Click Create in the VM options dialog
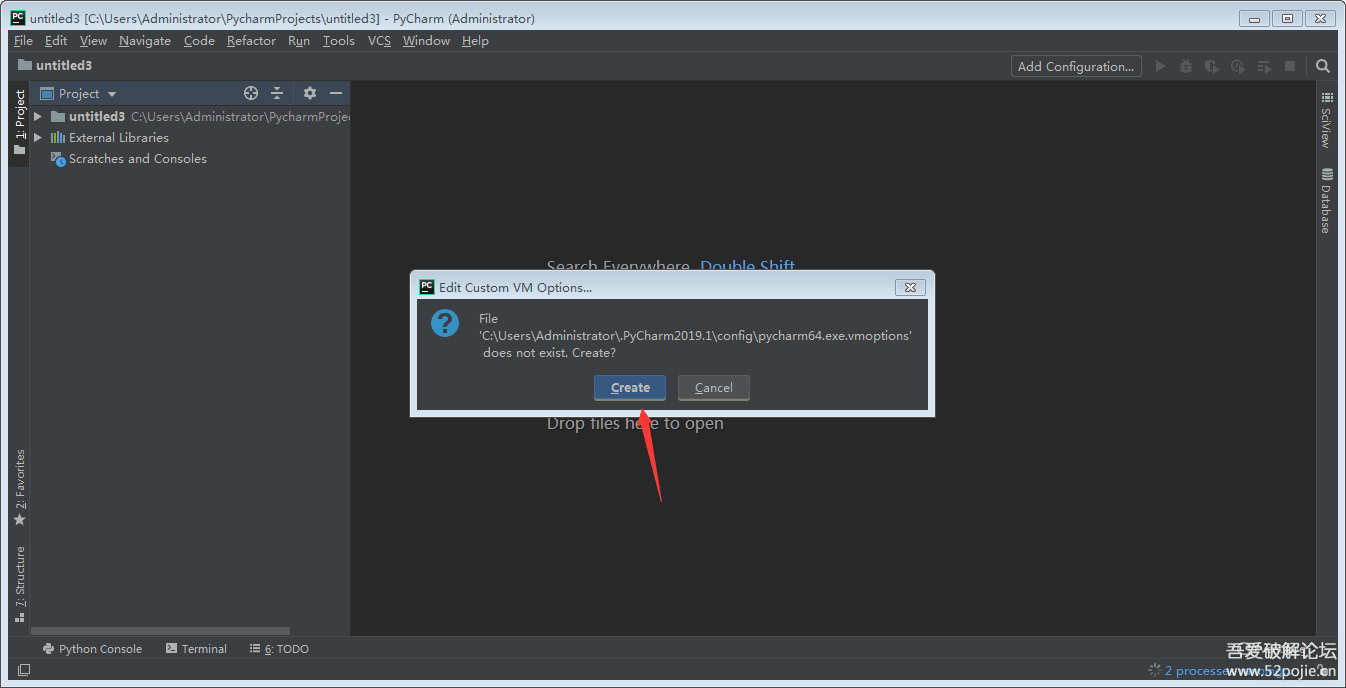Image resolution: width=1346 pixels, height=688 pixels. tap(630, 388)
